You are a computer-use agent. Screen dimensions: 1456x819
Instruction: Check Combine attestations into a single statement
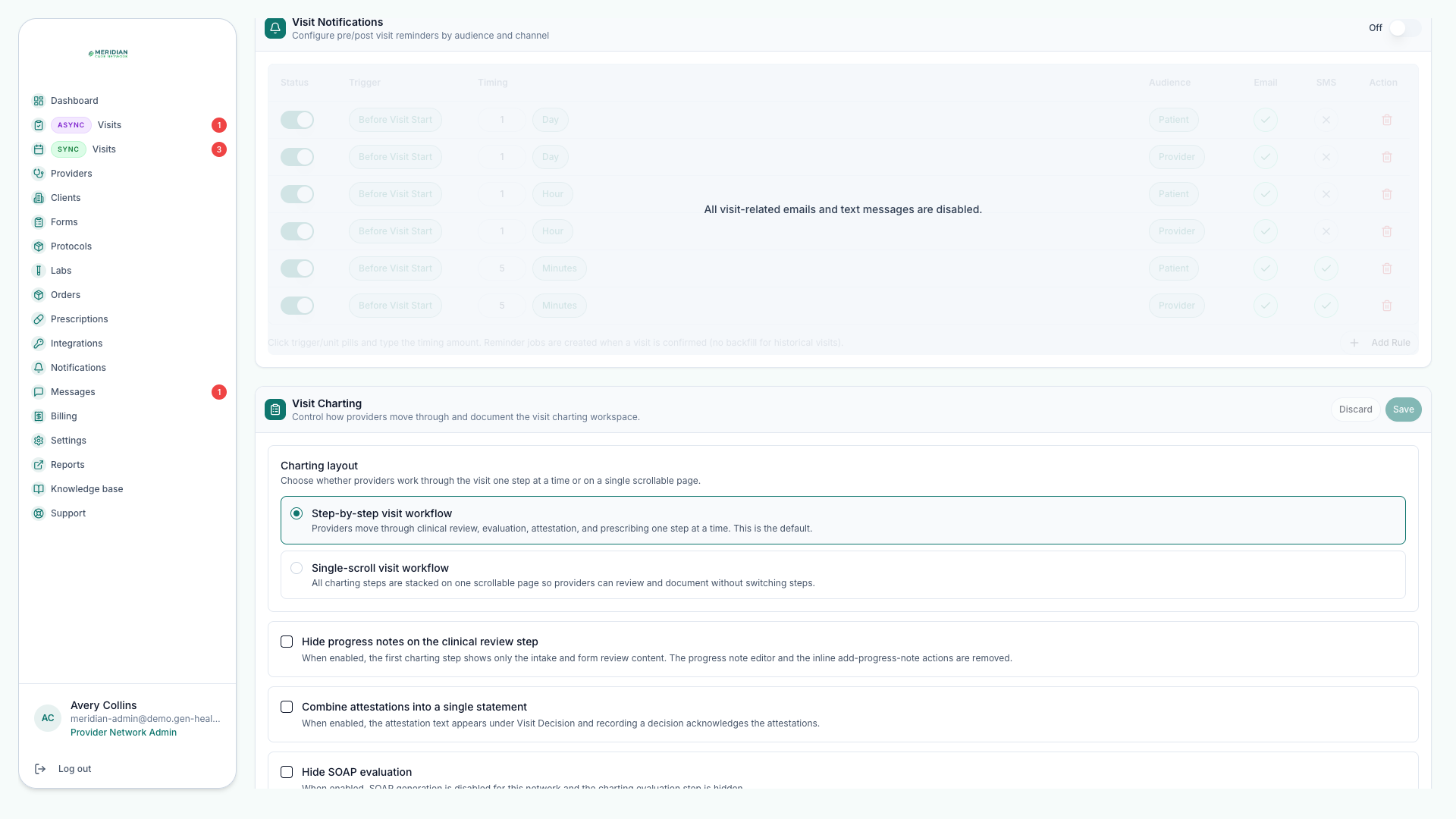[287, 707]
